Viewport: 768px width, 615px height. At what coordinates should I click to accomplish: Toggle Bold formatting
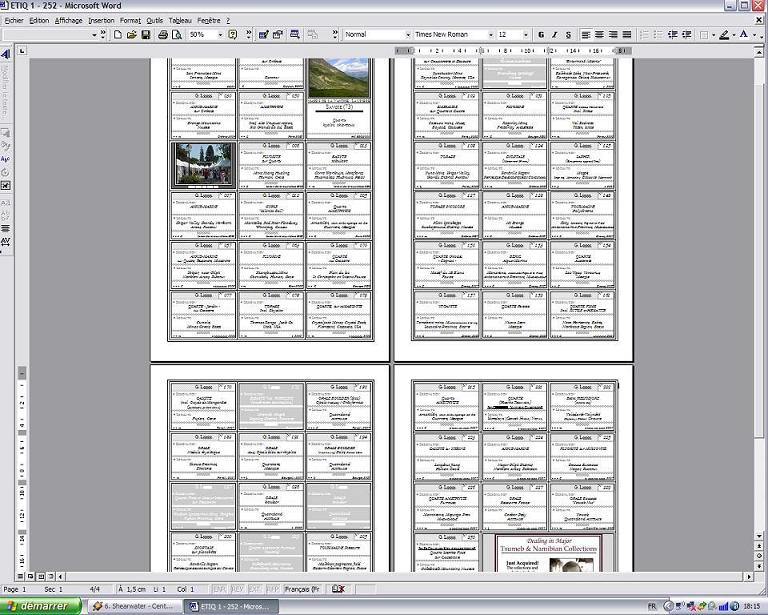tap(540, 35)
